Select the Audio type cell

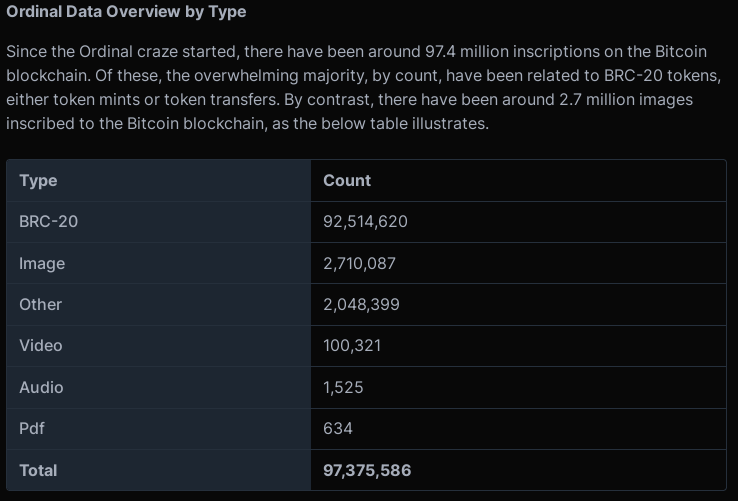point(41,388)
